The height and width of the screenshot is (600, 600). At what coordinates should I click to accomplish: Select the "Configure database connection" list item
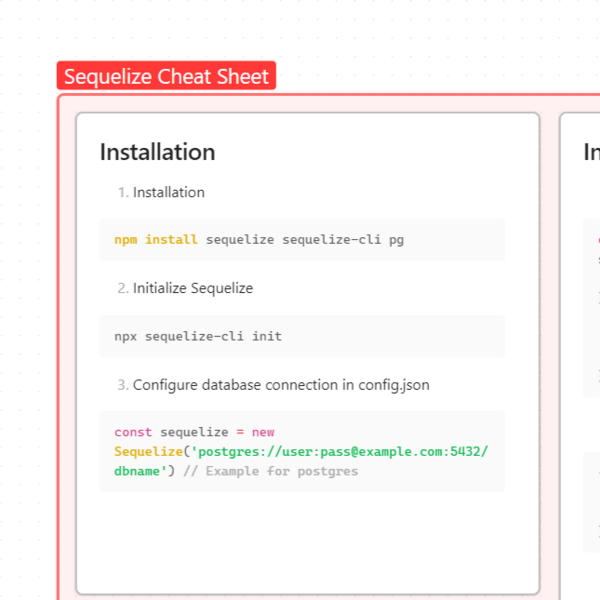tap(280, 384)
